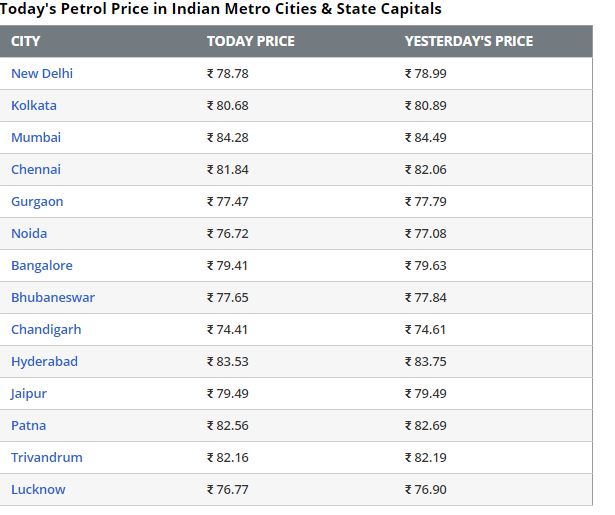This screenshot has height=515, width=615.
Task: Open the Kolkata petrol price link
Action: pos(34,106)
